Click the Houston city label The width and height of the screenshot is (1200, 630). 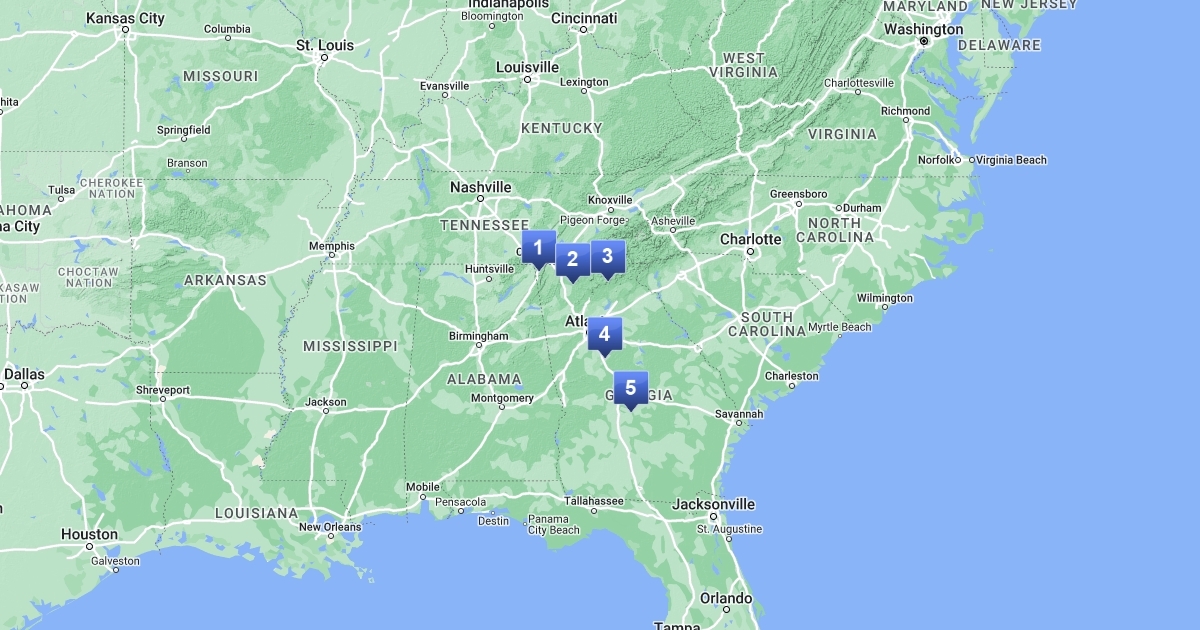pos(89,534)
